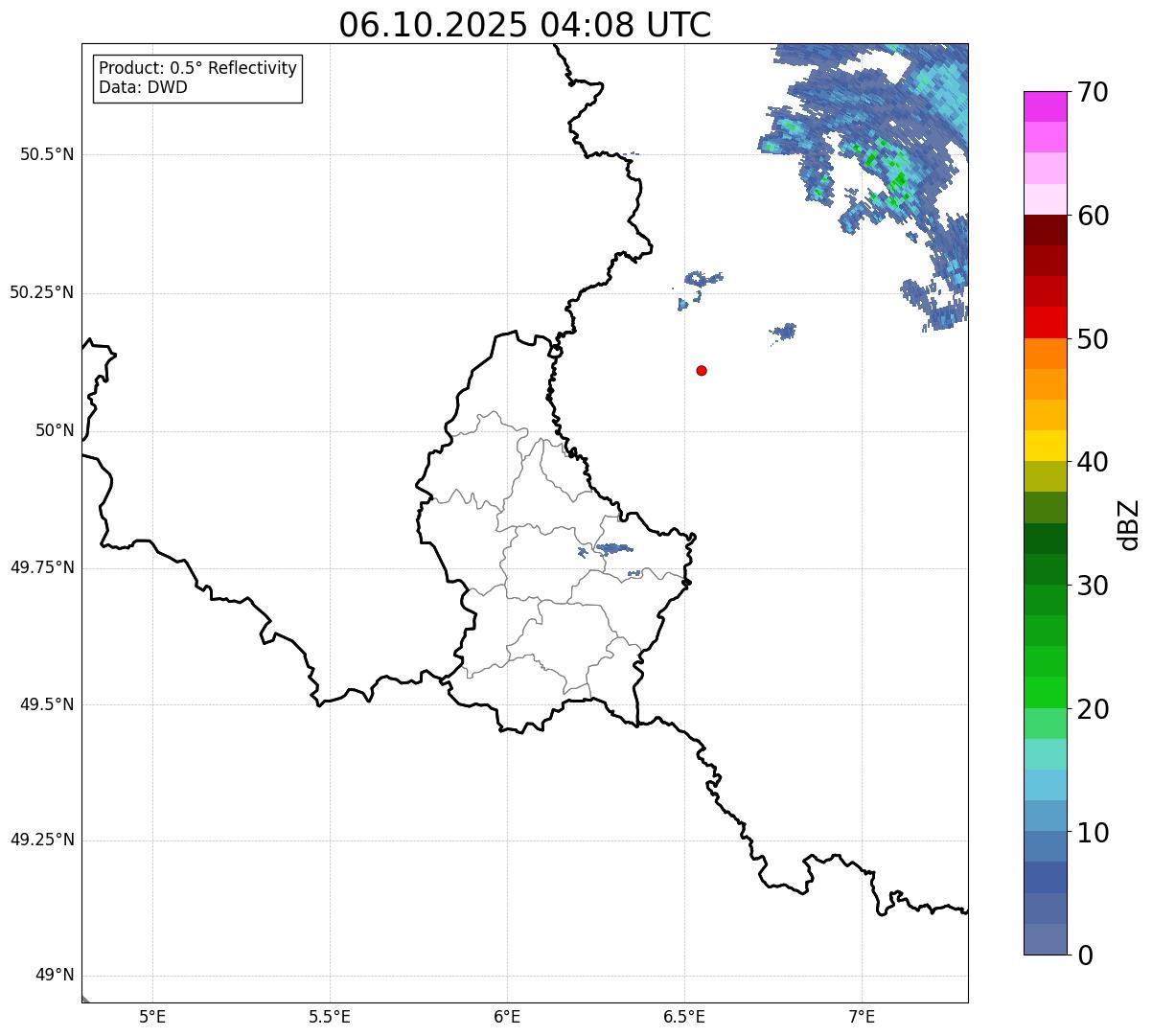Click the bright red 50 dBZ colorbar segment
The height and width of the screenshot is (1036, 1152).
[x=1045, y=322]
